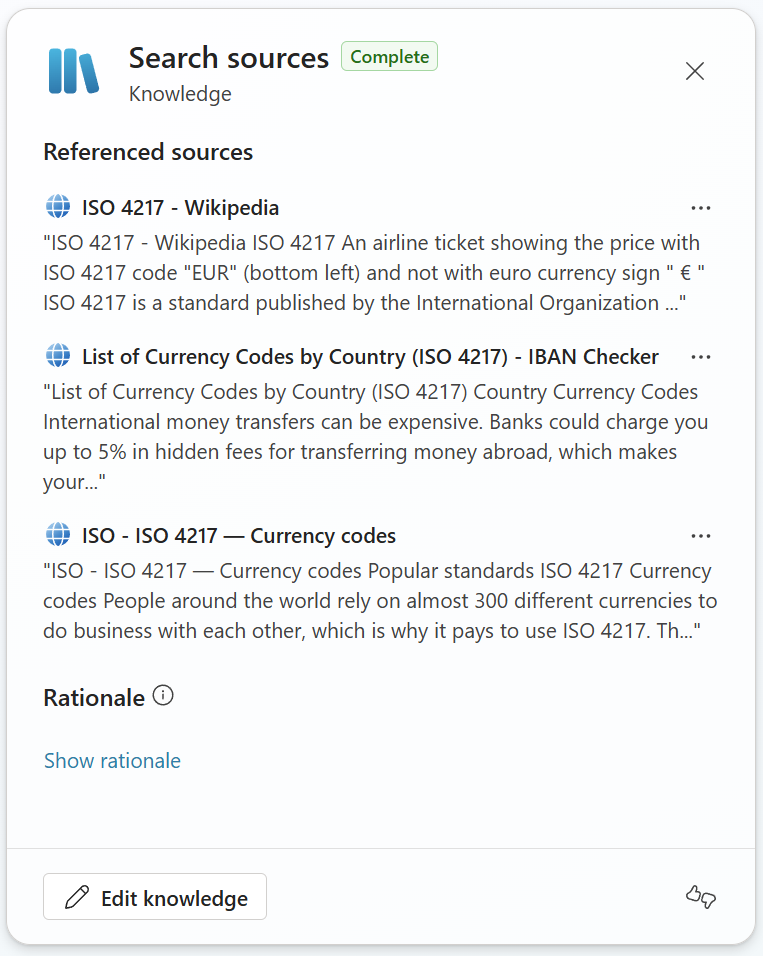Open more options for ISO Currency codes source

coord(701,536)
